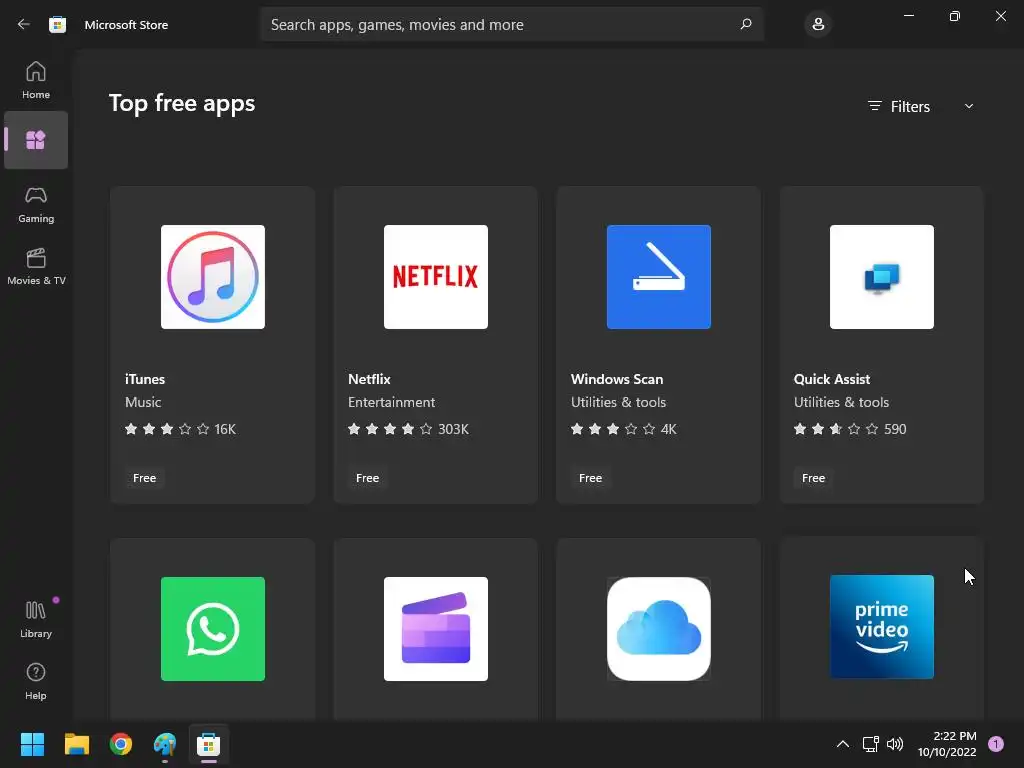Click the iTunes title text

pos(145,379)
